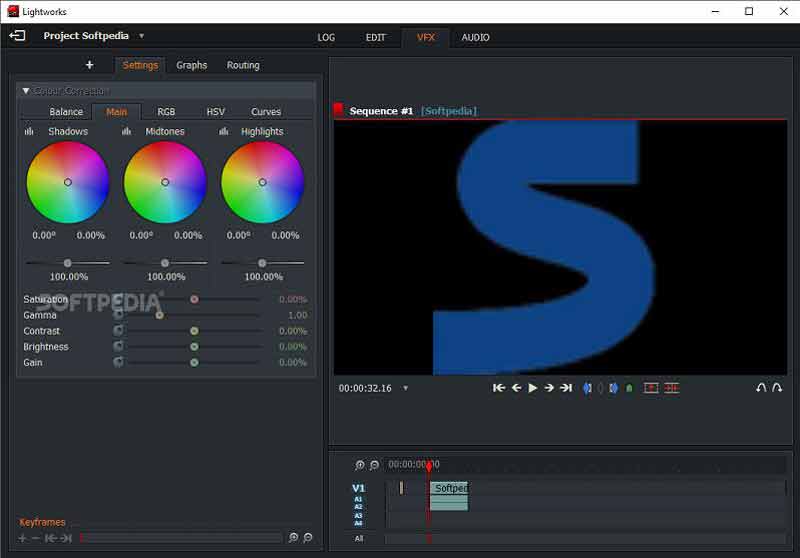The height and width of the screenshot is (558, 800).
Task: Go to previous keyframe
Action: click(51, 538)
